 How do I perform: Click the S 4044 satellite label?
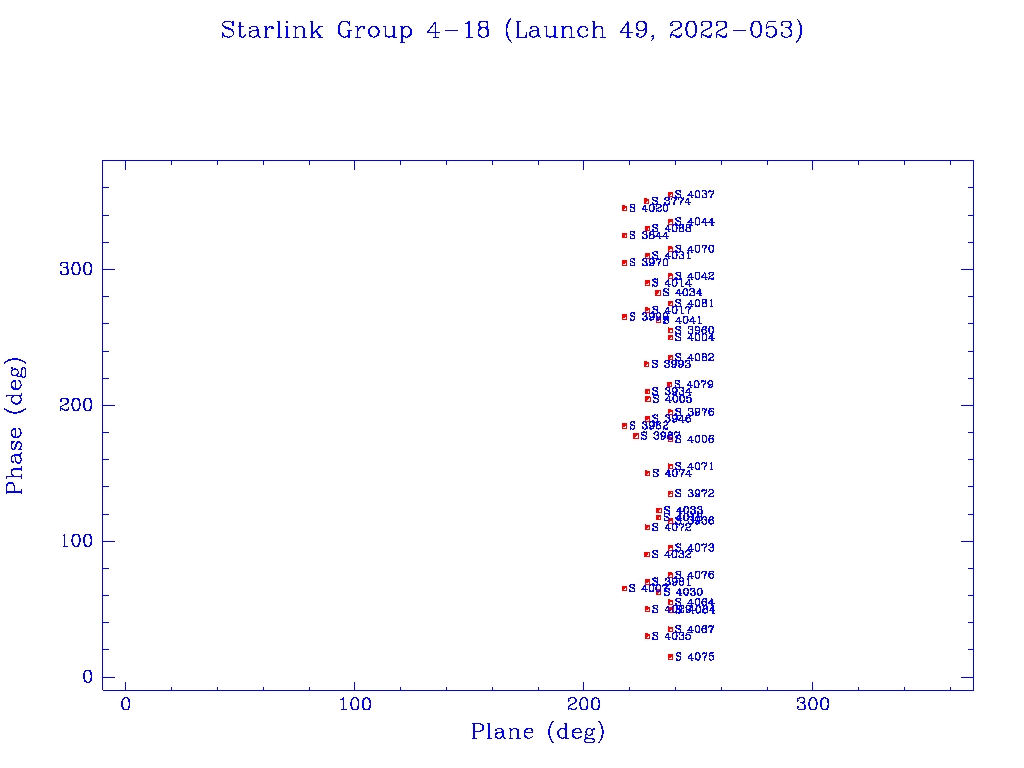[694, 222]
